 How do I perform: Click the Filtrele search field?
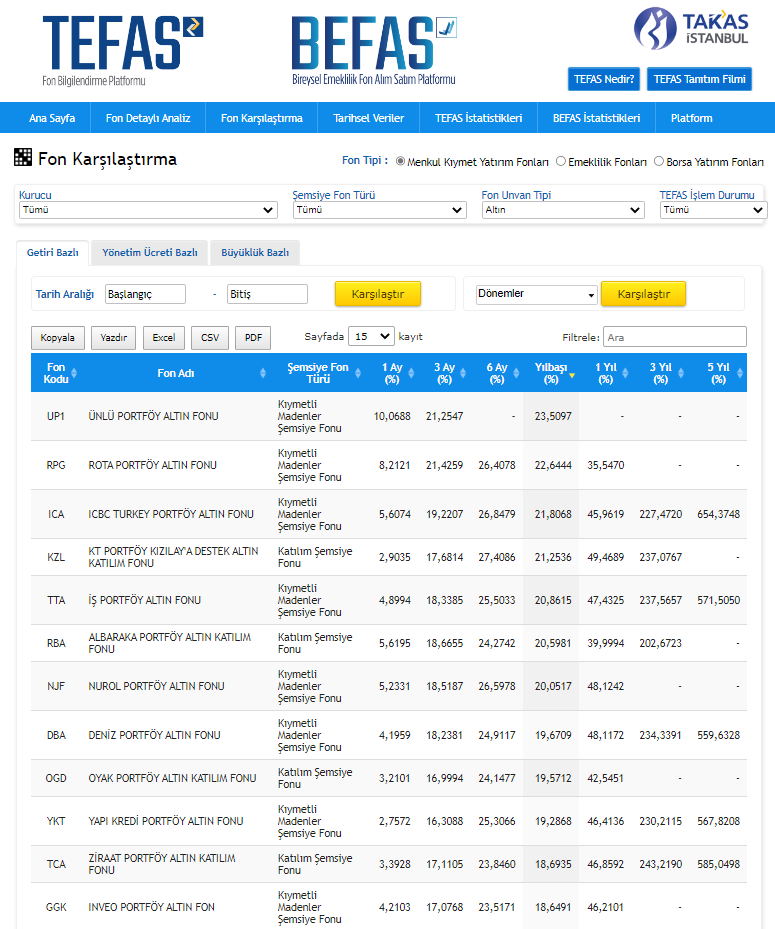675,337
